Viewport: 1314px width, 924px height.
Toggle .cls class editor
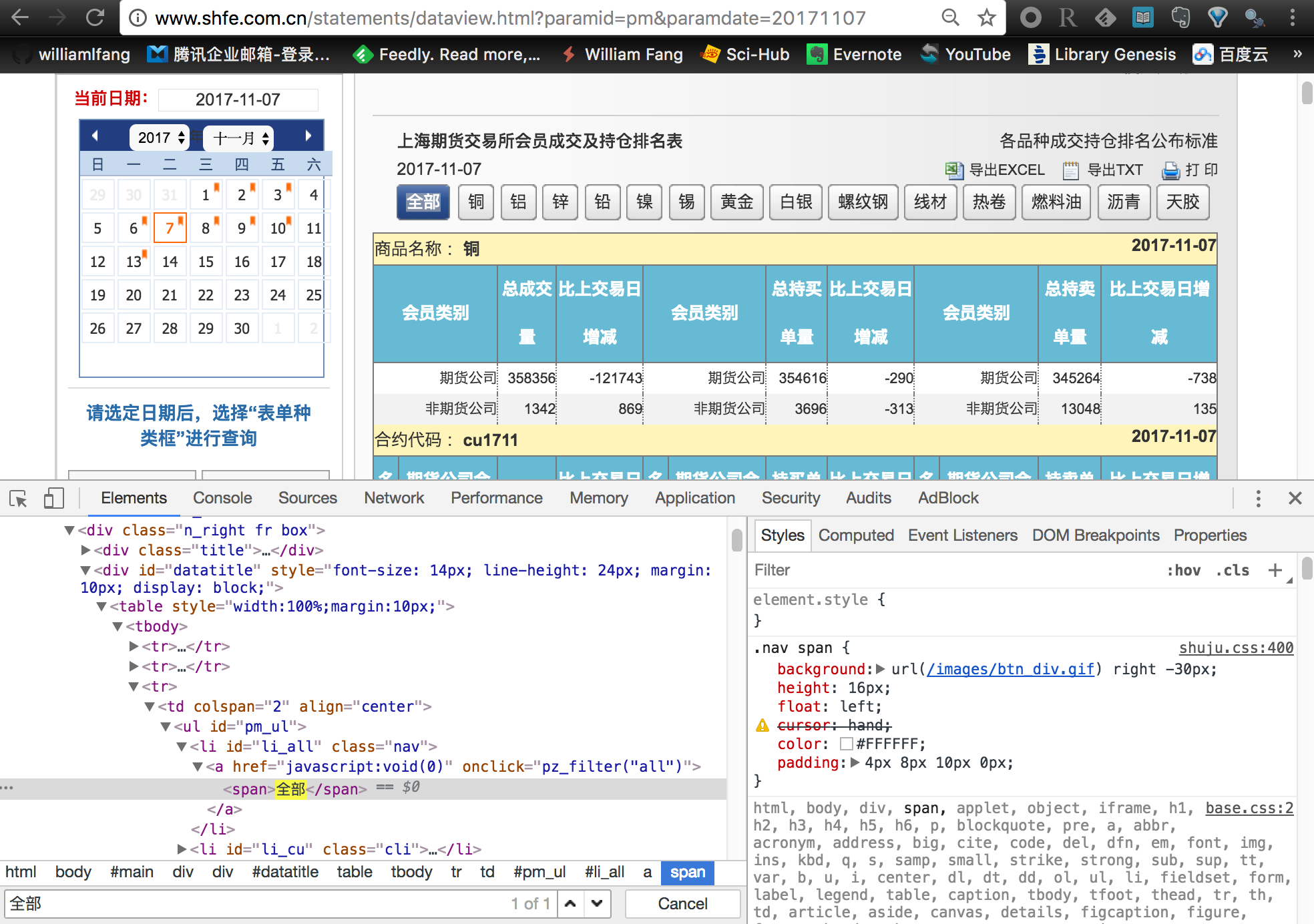pos(1233,570)
